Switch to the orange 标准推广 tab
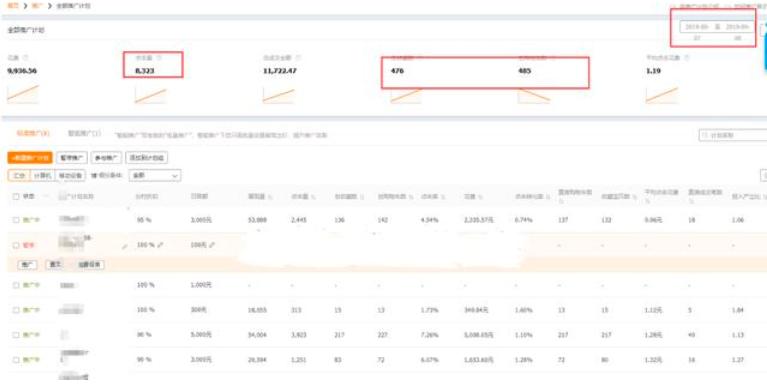 [x=33, y=133]
